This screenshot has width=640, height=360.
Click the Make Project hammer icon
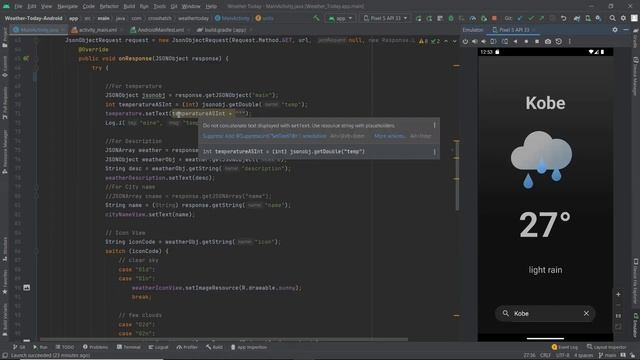coord(316,18)
